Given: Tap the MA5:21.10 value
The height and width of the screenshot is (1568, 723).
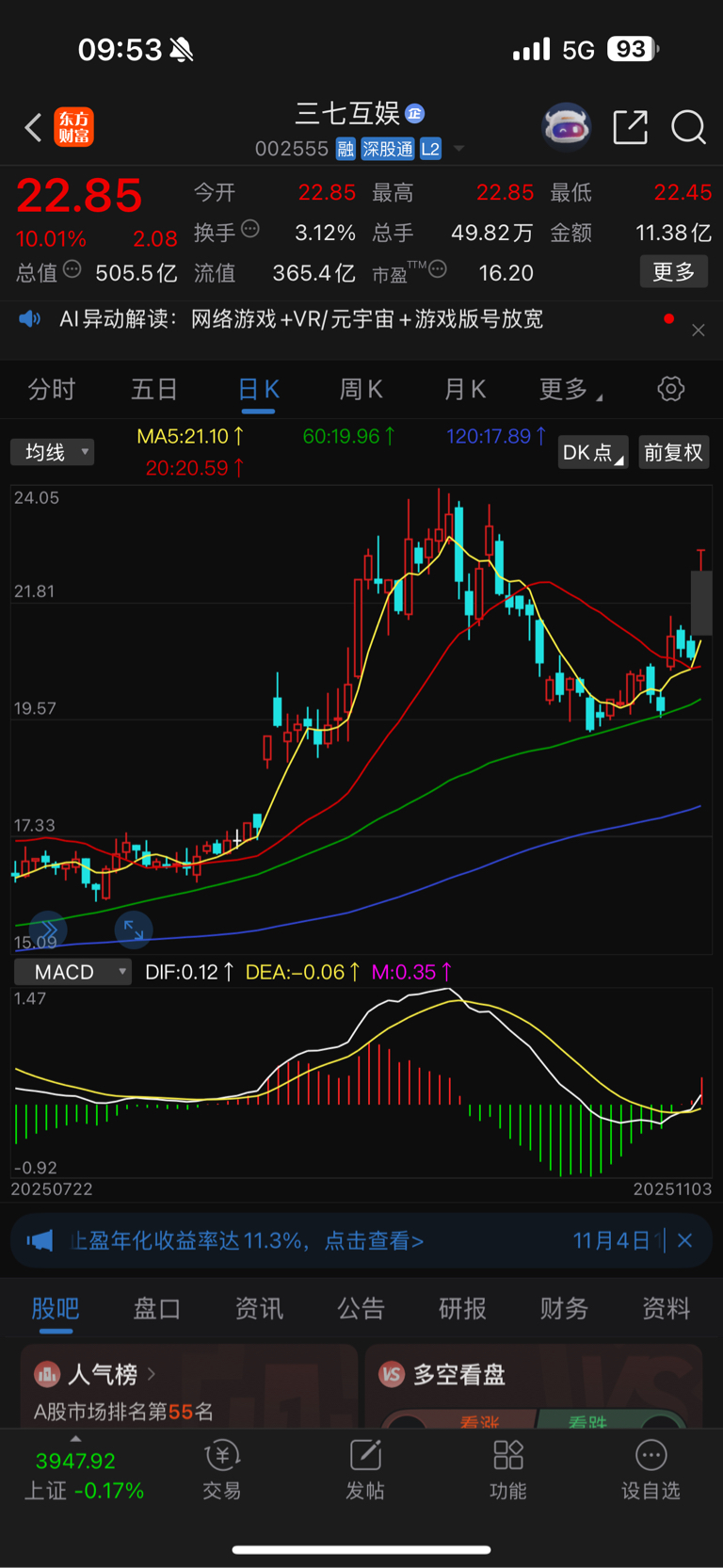Looking at the screenshot, I should 191,436.
